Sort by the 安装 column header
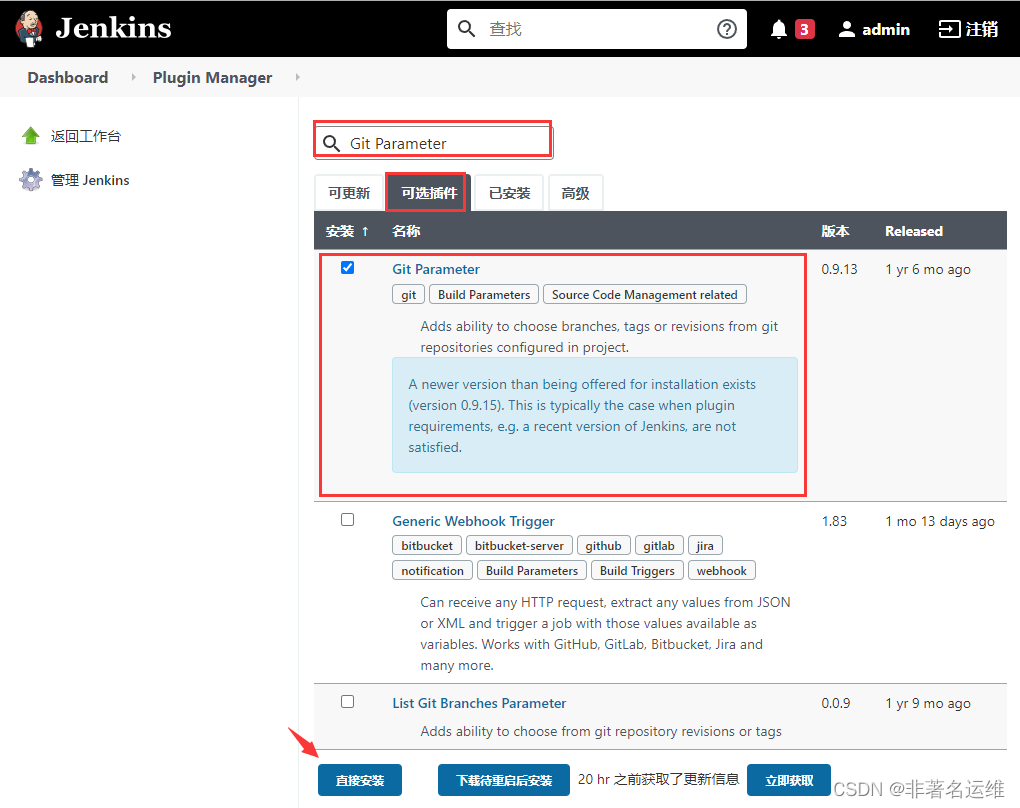This screenshot has height=808, width=1020. tap(347, 231)
